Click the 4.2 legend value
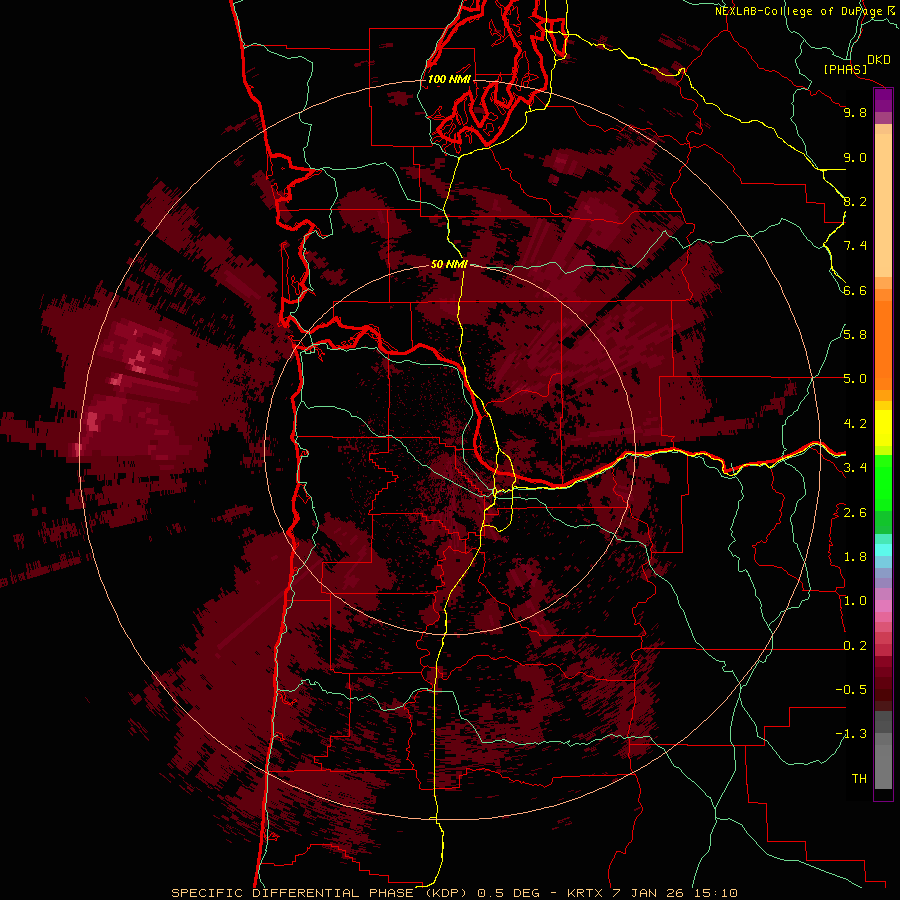 855,424
